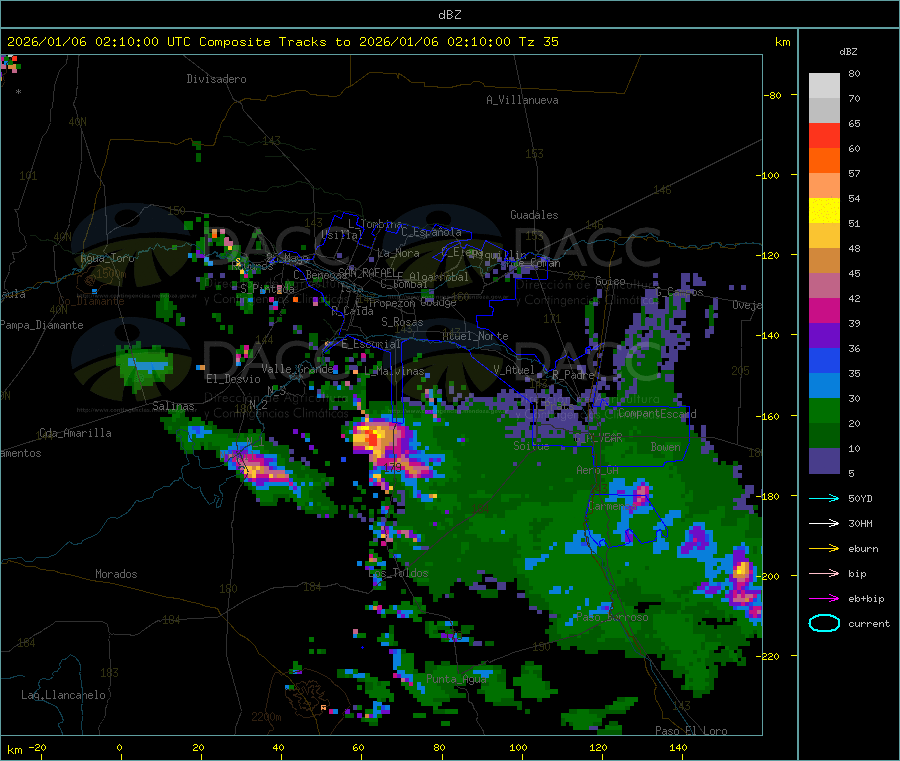This screenshot has width=900, height=761.
Task: Click the 'Paso_El_Loro' map label
Action: pyautogui.click(x=691, y=731)
